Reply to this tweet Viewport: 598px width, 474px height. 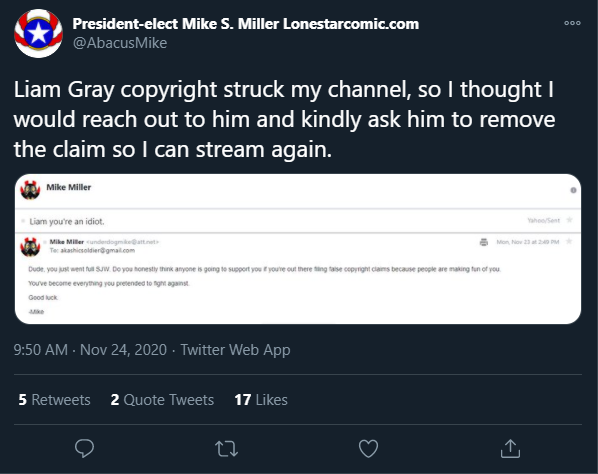(84, 448)
